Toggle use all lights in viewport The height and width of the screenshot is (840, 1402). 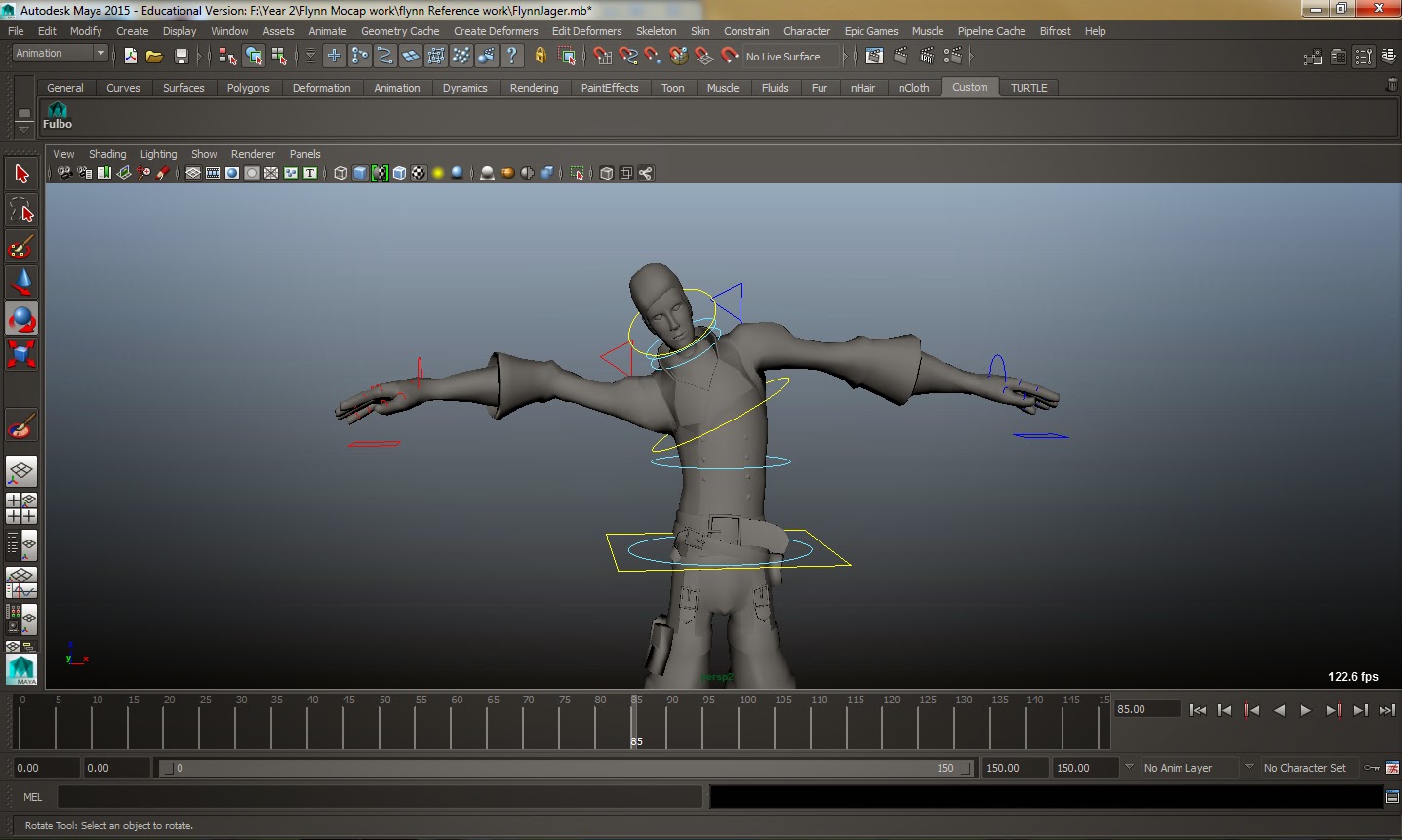click(x=438, y=173)
